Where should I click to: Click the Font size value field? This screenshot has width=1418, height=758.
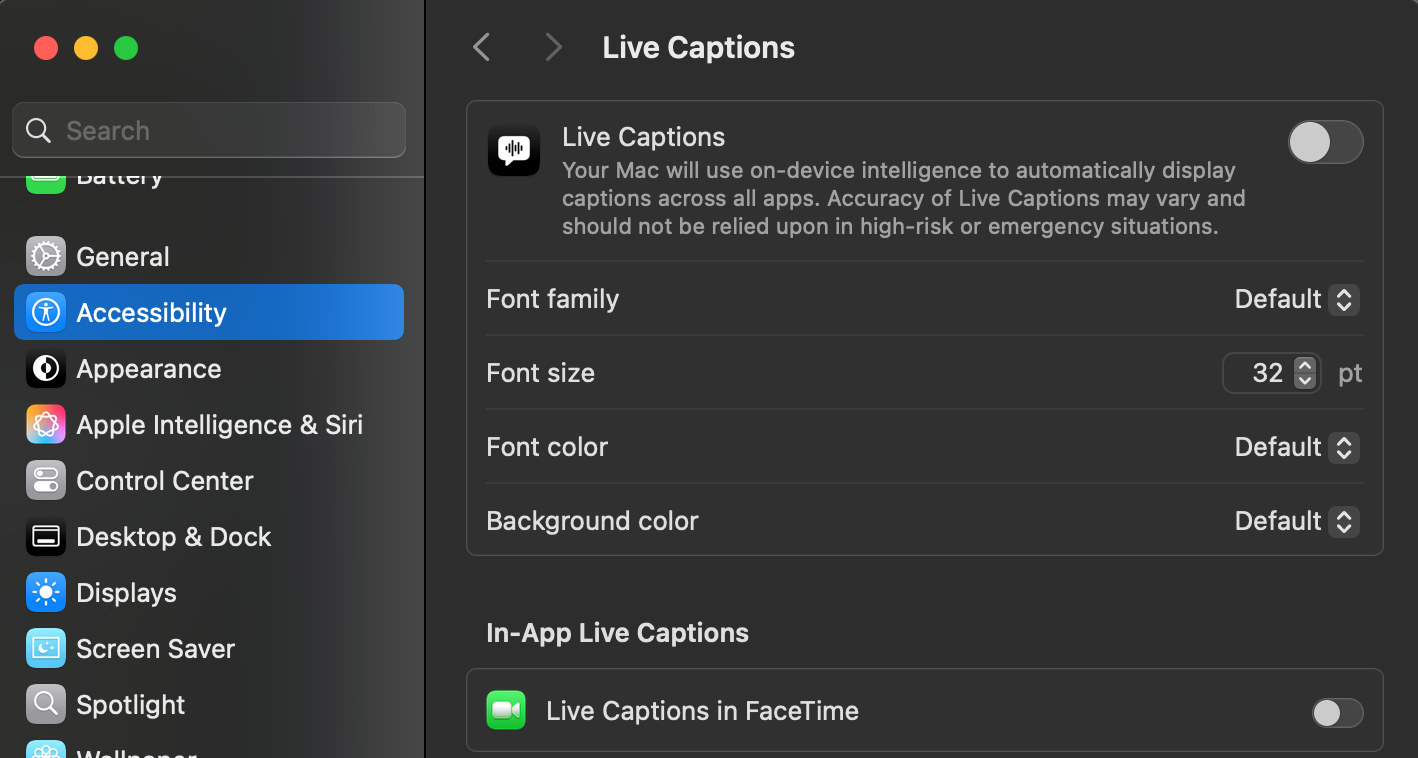(x=1262, y=373)
